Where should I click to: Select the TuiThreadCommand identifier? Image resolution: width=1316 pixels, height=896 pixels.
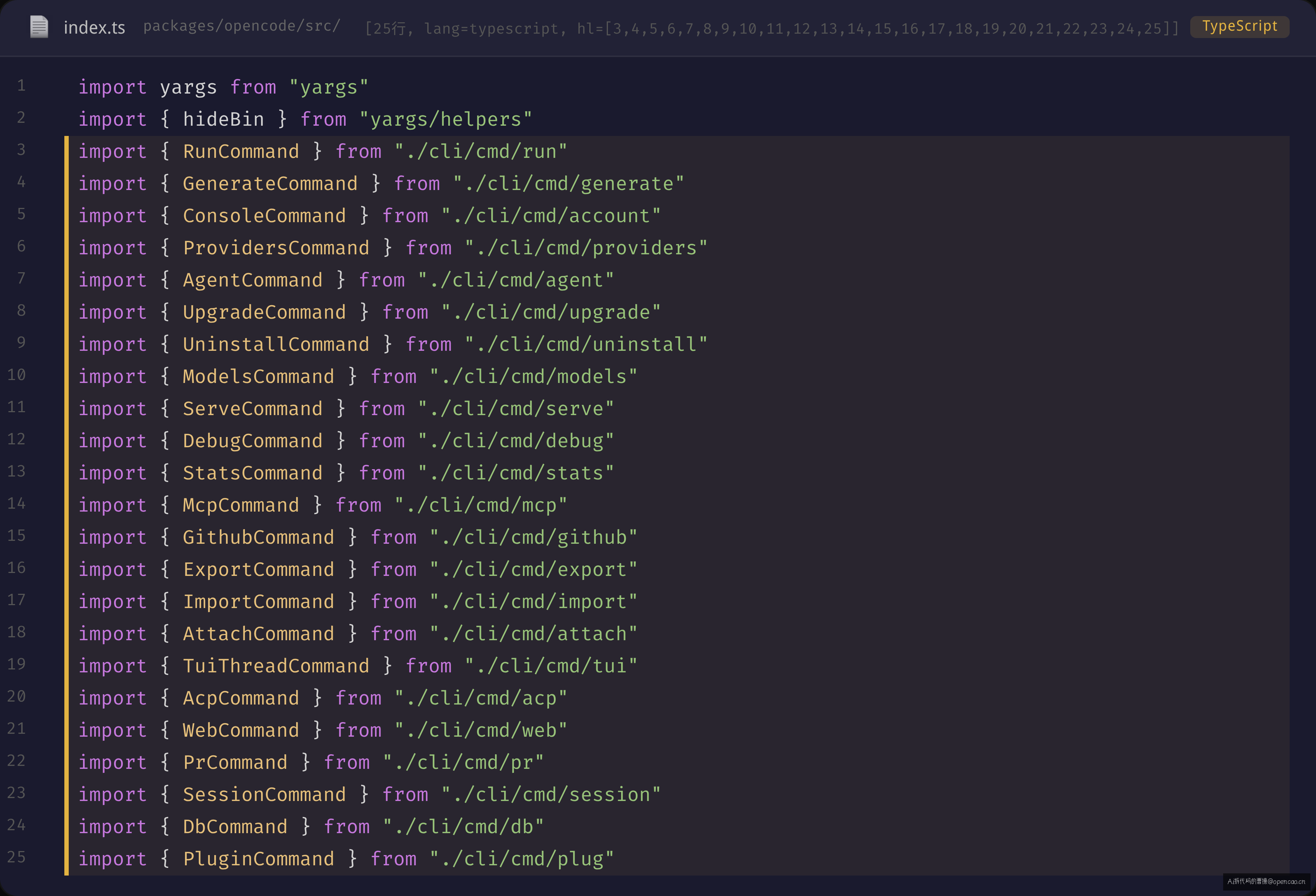coord(276,666)
